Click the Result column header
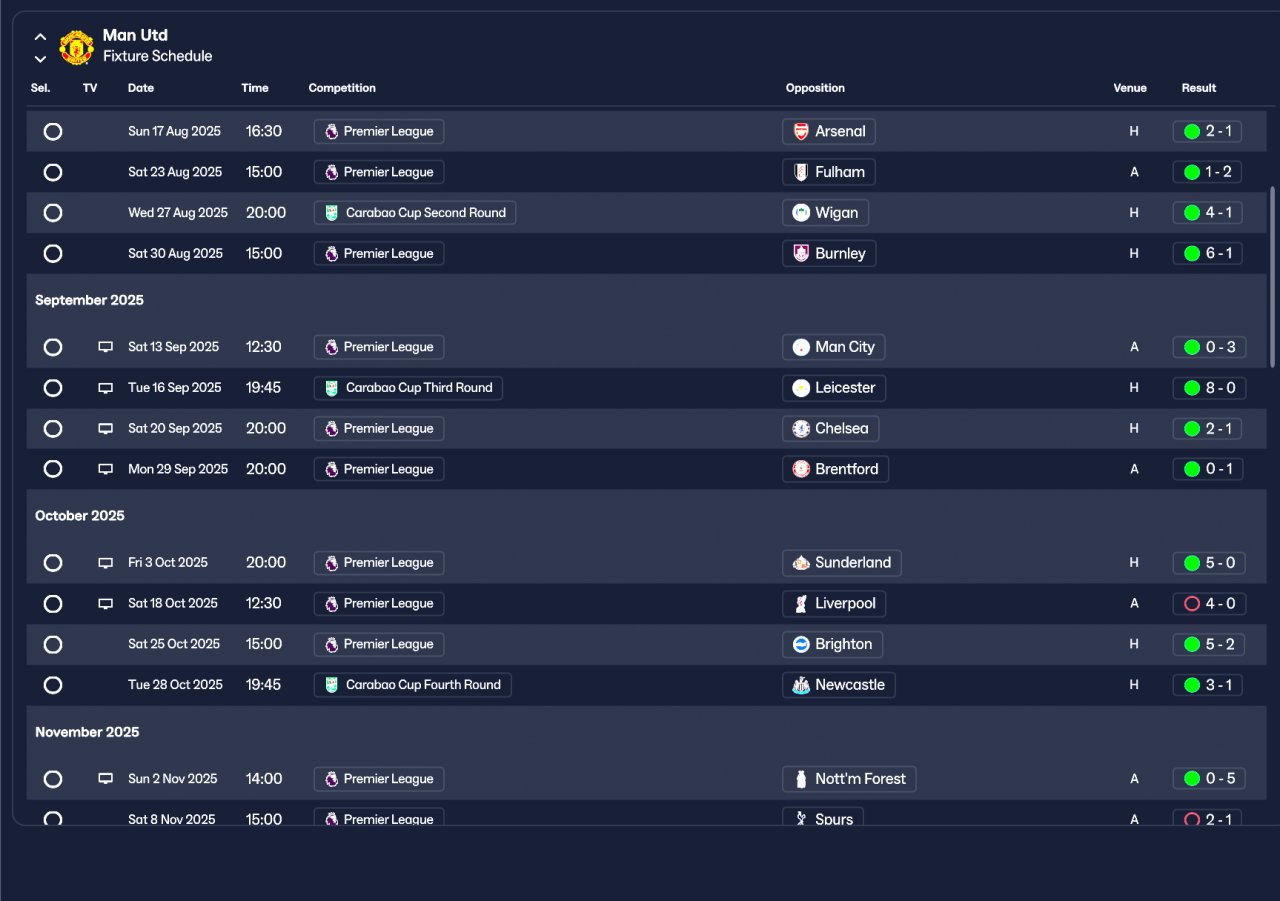 pyautogui.click(x=1199, y=88)
